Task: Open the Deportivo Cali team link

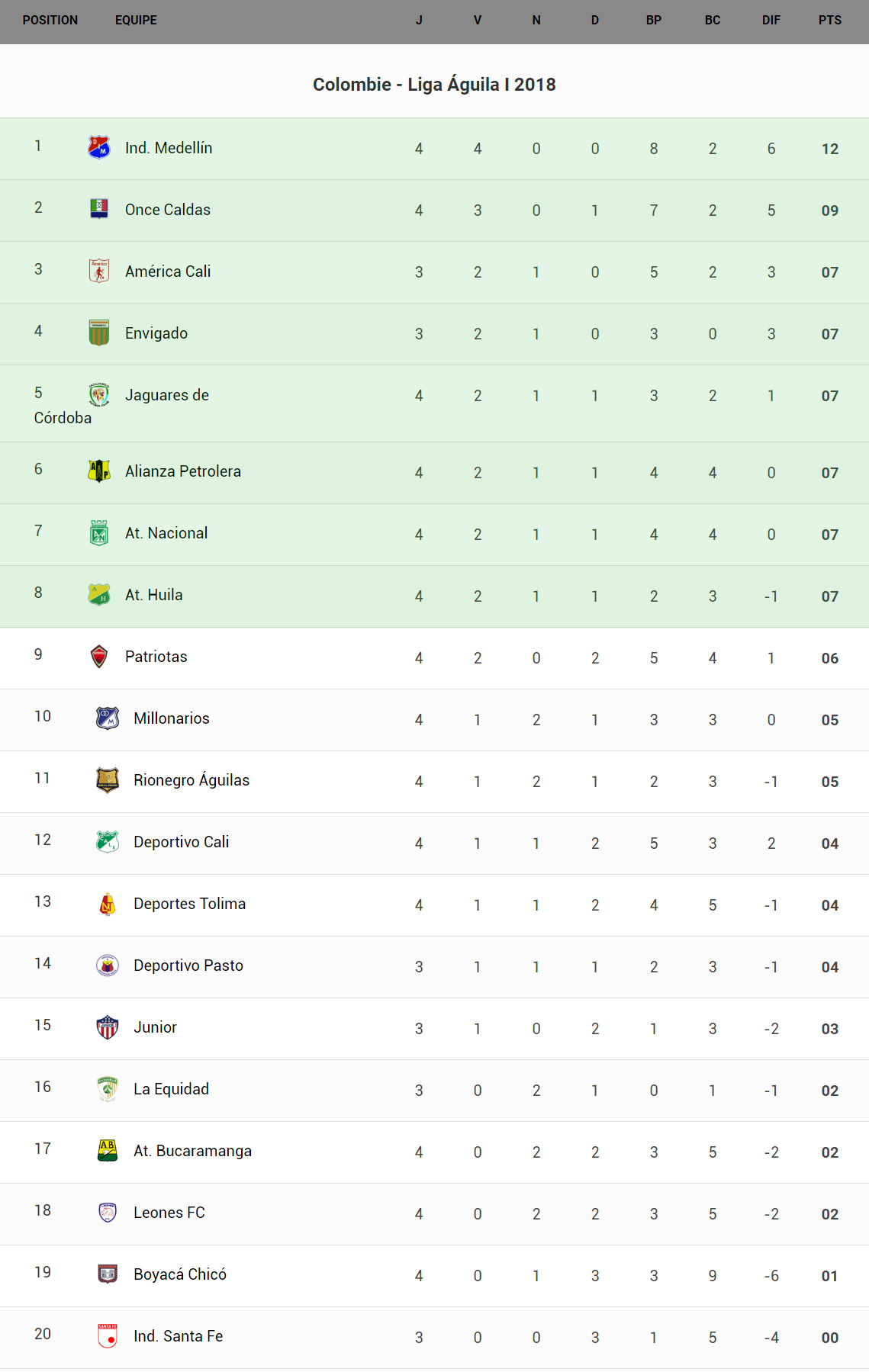Action: pos(181,842)
